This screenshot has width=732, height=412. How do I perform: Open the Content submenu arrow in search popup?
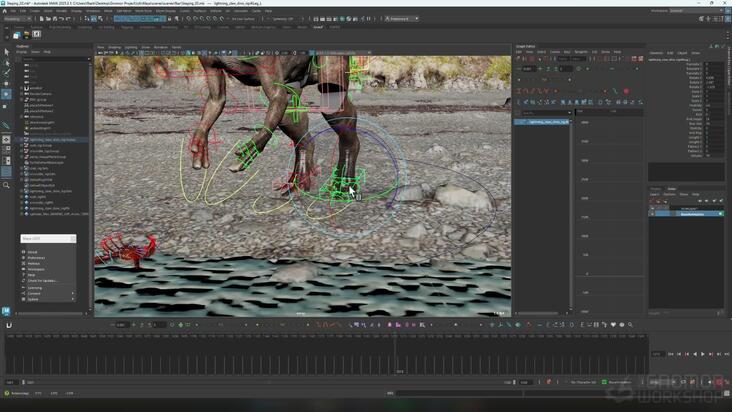coord(73,293)
